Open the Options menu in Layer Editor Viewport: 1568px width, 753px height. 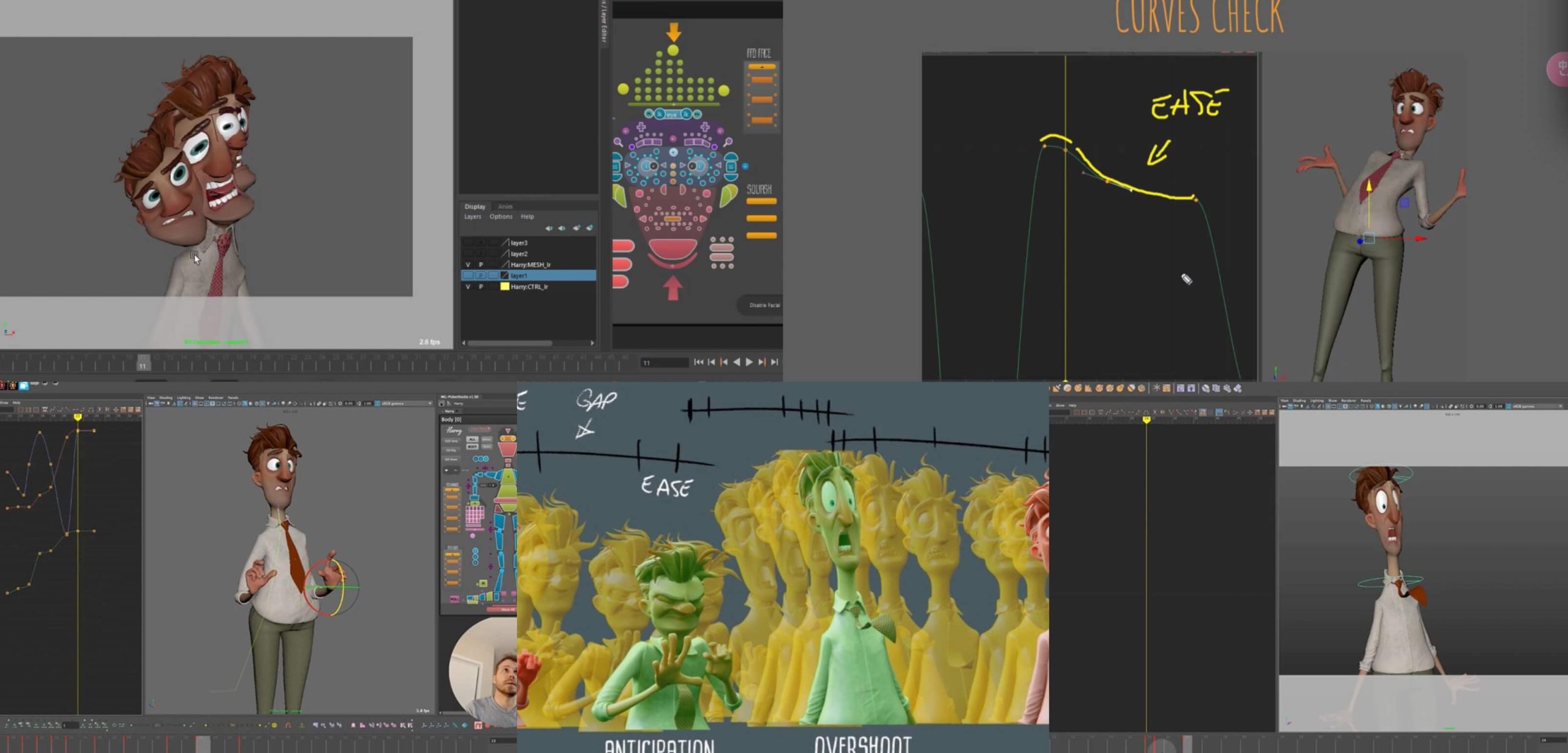tap(501, 216)
